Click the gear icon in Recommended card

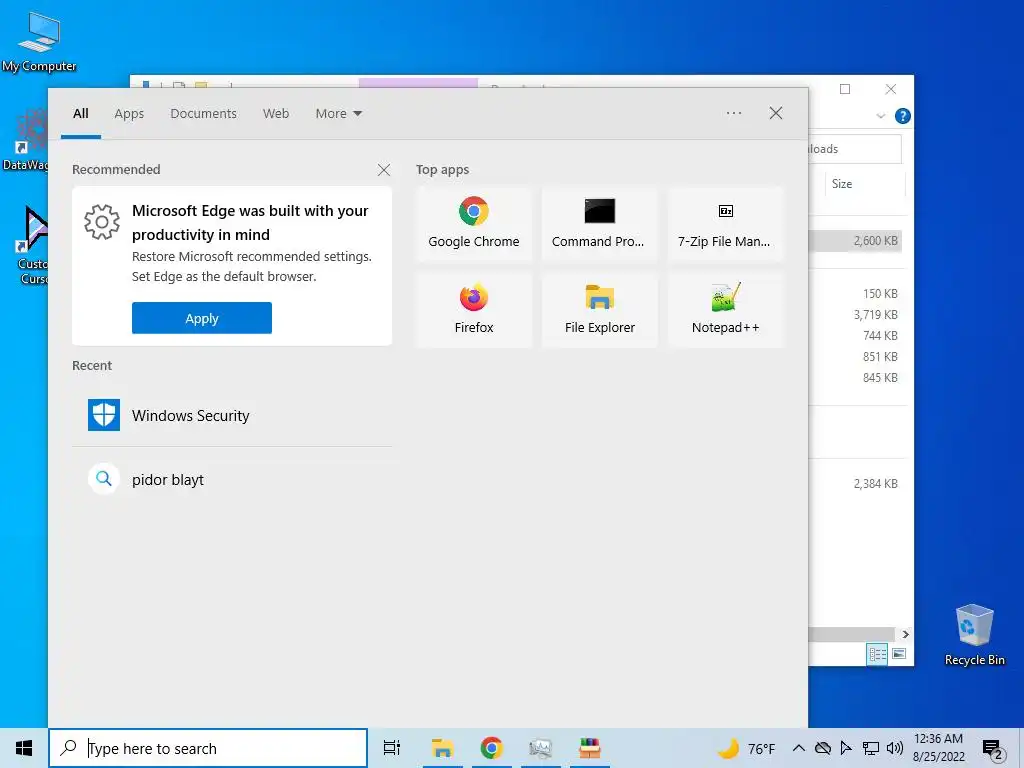pyautogui.click(x=102, y=222)
